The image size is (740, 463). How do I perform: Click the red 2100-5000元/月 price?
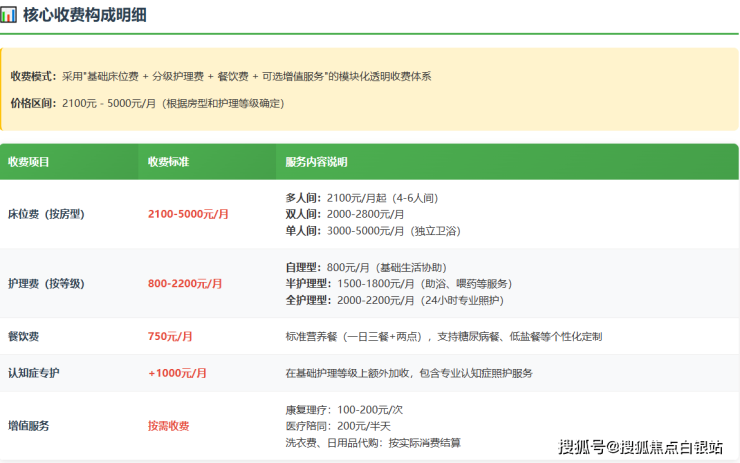click(x=189, y=214)
